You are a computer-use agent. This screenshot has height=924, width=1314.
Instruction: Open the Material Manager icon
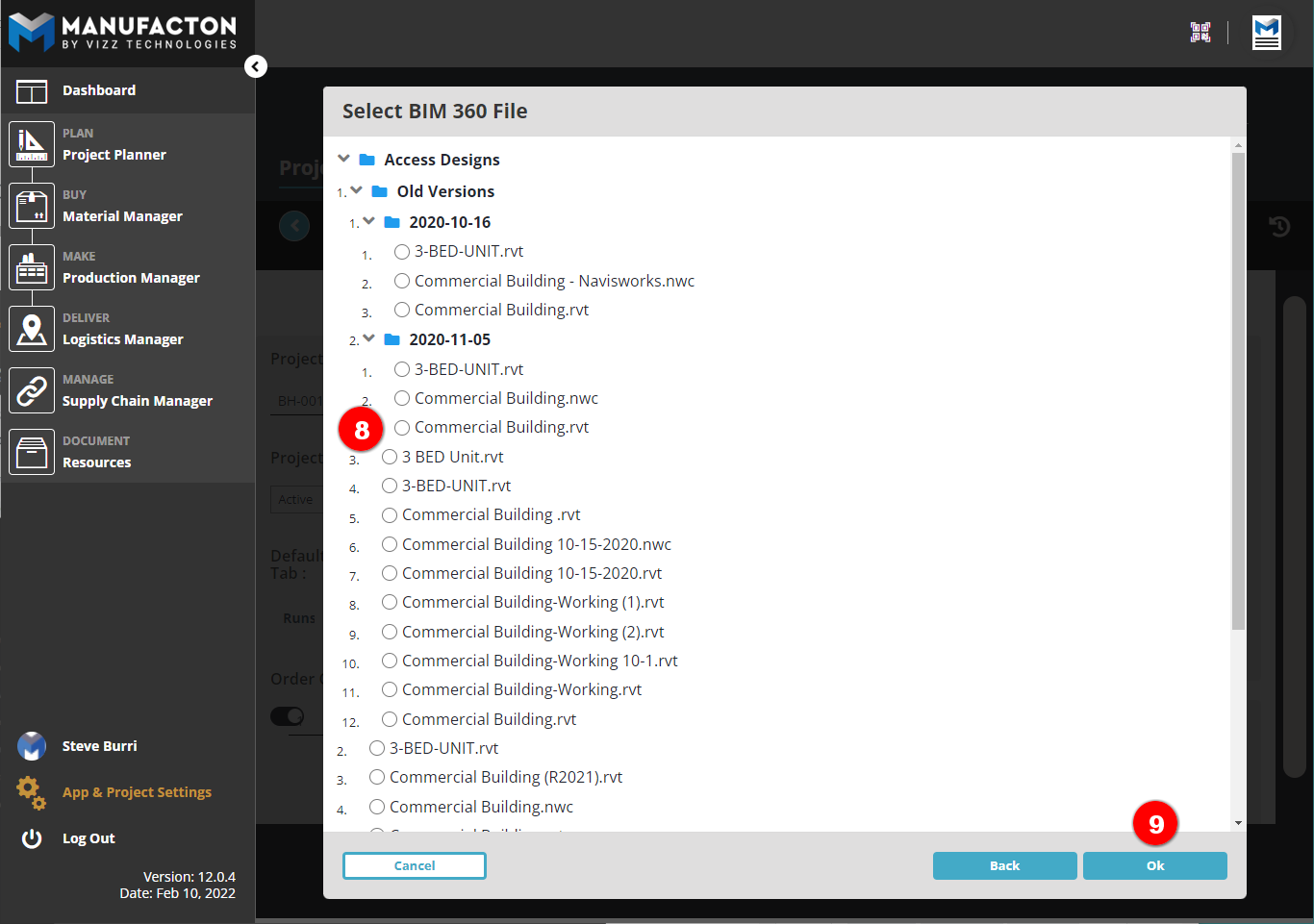(32, 206)
